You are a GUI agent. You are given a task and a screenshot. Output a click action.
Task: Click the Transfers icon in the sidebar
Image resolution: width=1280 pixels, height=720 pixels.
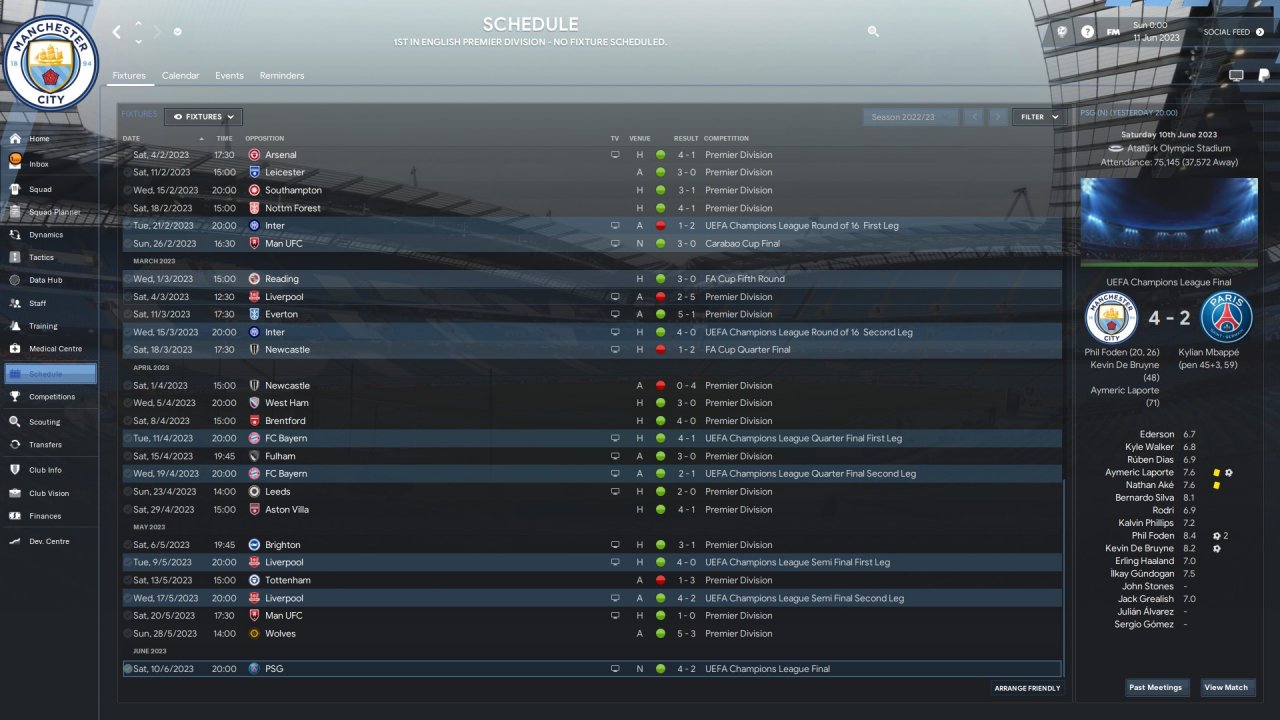[x=15, y=445]
